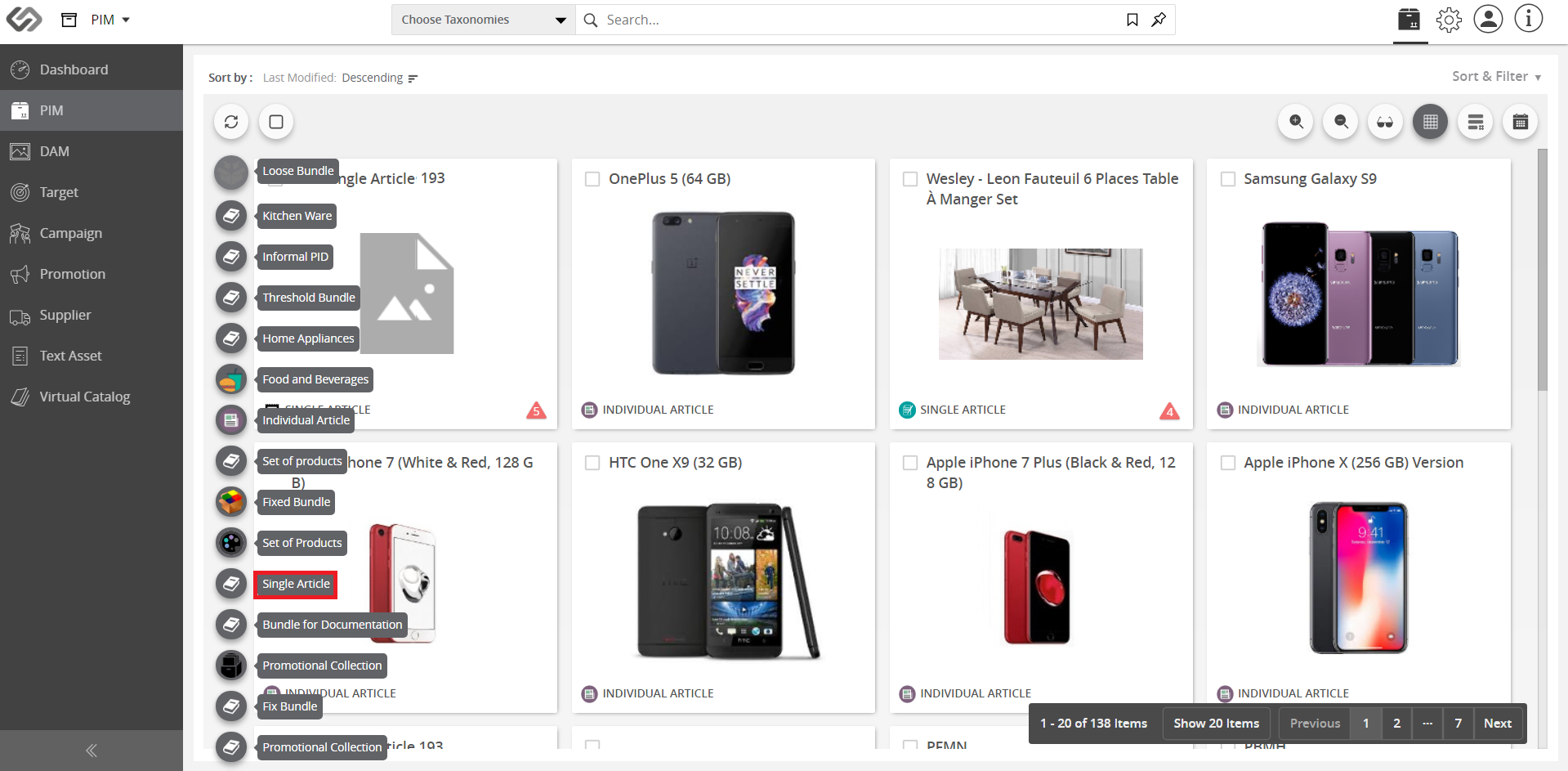Go to the Next page
The height and width of the screenshot is (771, 1568).
[1498, 724]
